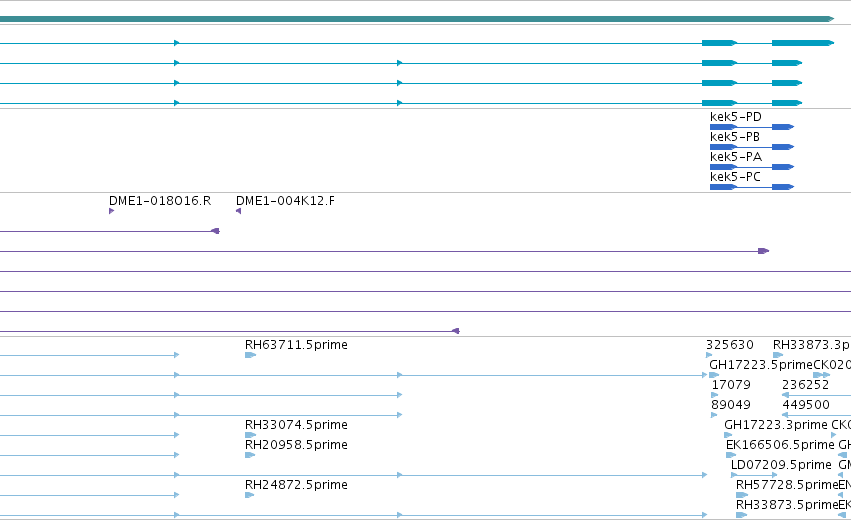Click the thick teal gene span bar at top
The width and height of the screenshot is (851, 520).
tap(416, 19)
